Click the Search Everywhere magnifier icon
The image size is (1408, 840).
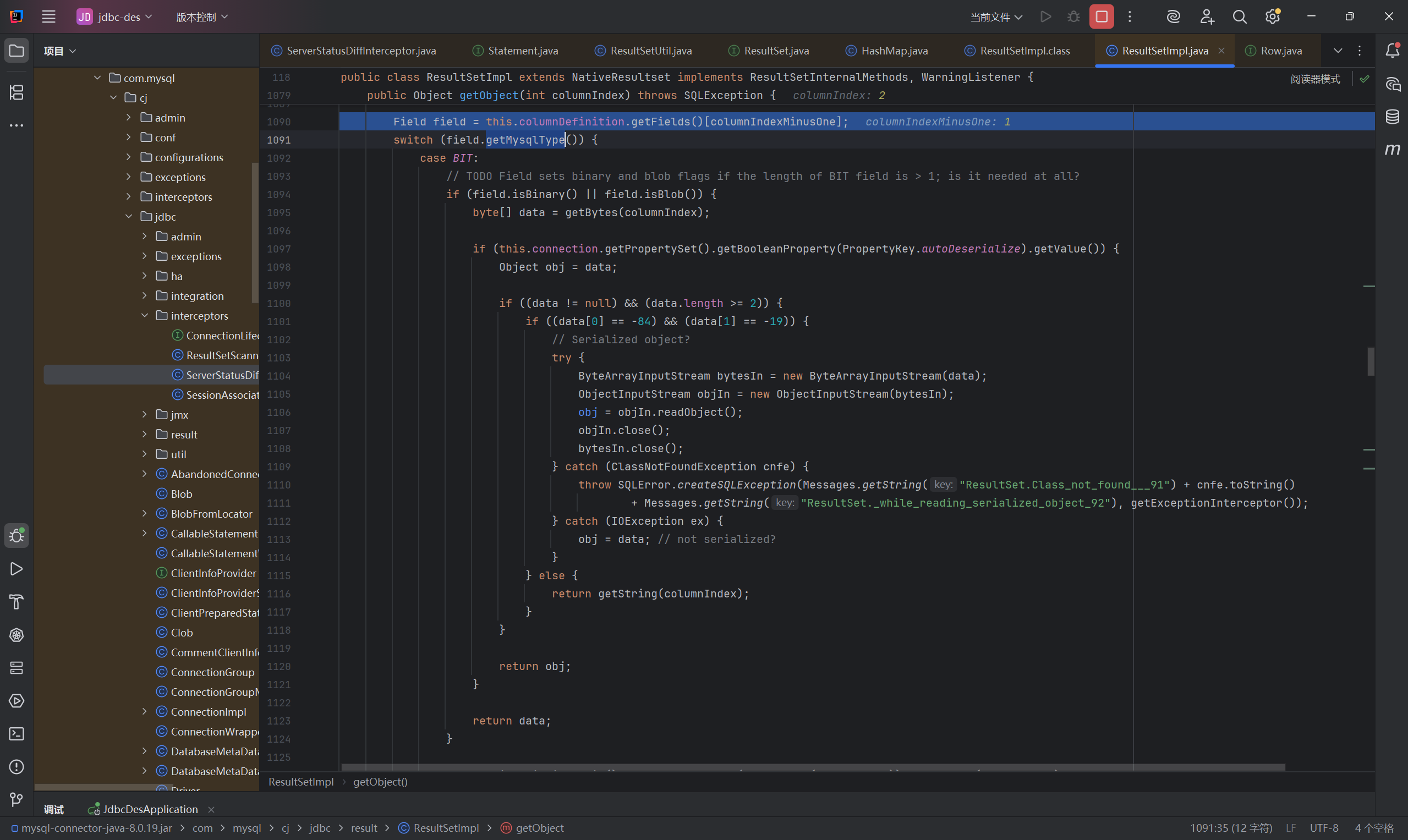pos(1239,17)
